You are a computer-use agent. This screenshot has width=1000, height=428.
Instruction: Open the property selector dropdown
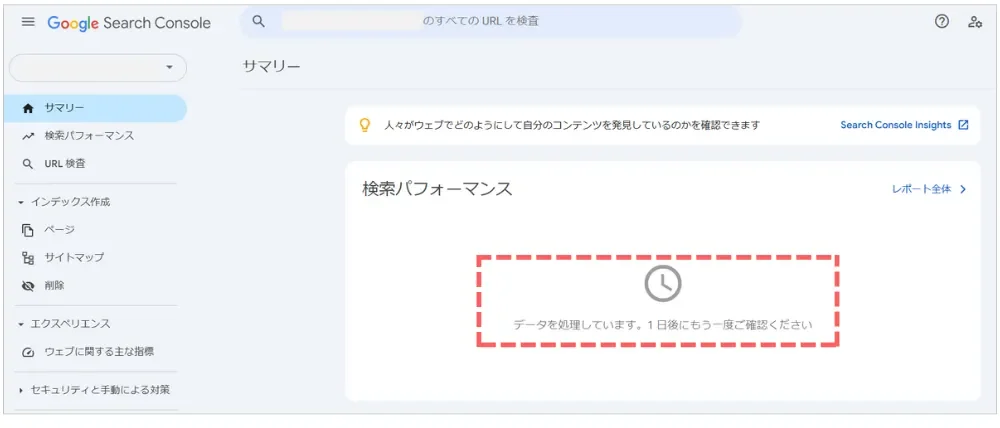[98, 68]
